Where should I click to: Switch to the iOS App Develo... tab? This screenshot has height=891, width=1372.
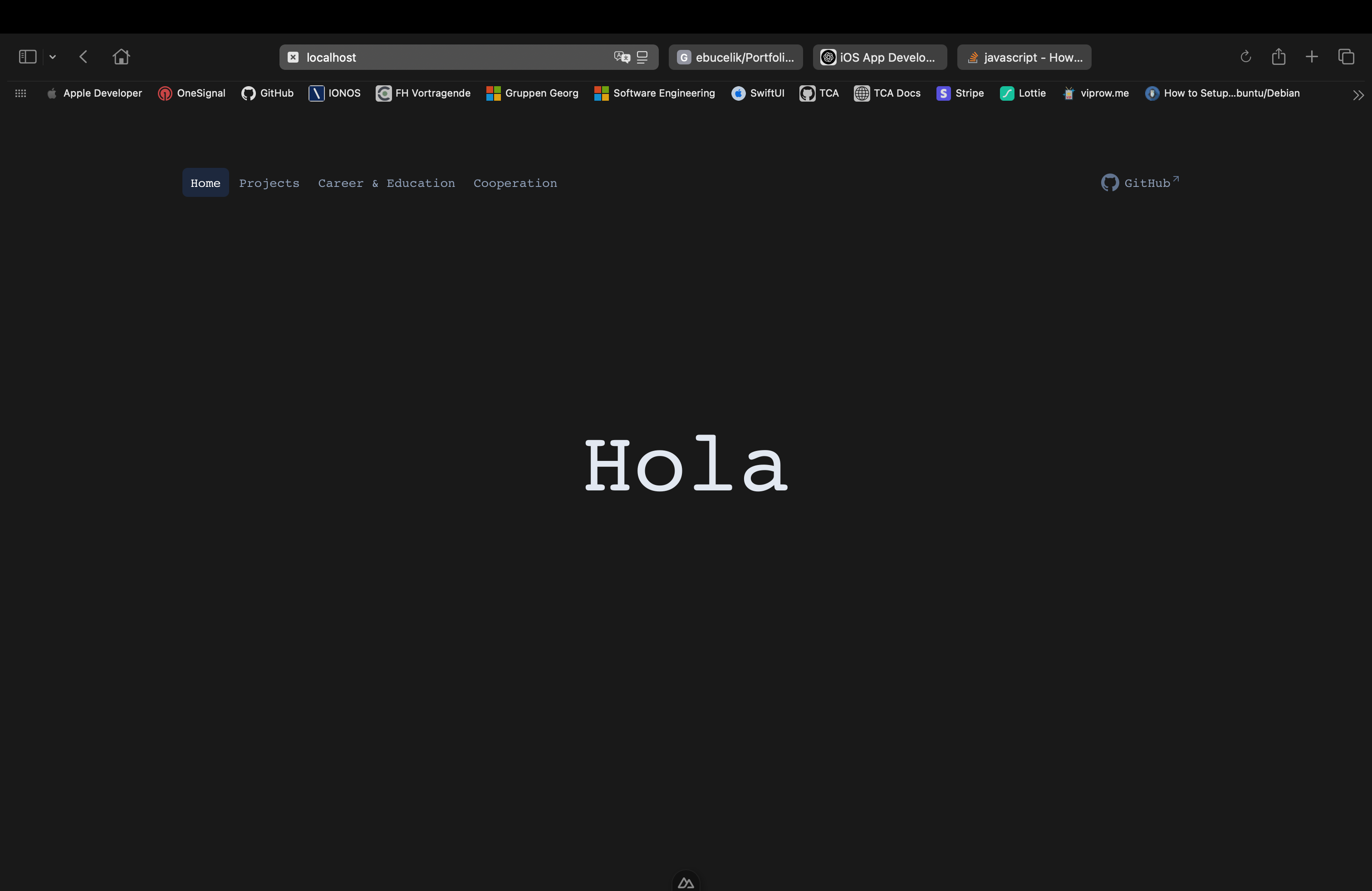[880, 57]
